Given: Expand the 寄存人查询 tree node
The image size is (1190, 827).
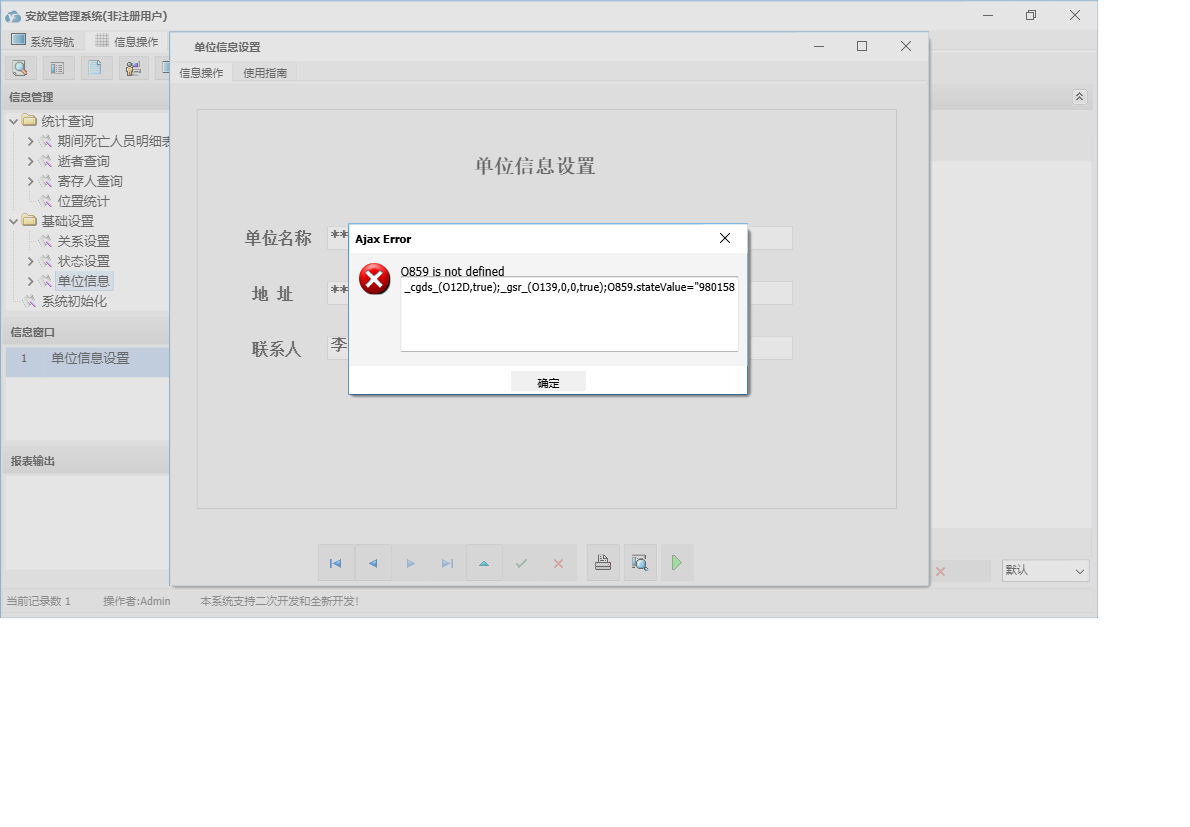Looking at the screenshot, I should pyautogui.click(x=30, y=181).
